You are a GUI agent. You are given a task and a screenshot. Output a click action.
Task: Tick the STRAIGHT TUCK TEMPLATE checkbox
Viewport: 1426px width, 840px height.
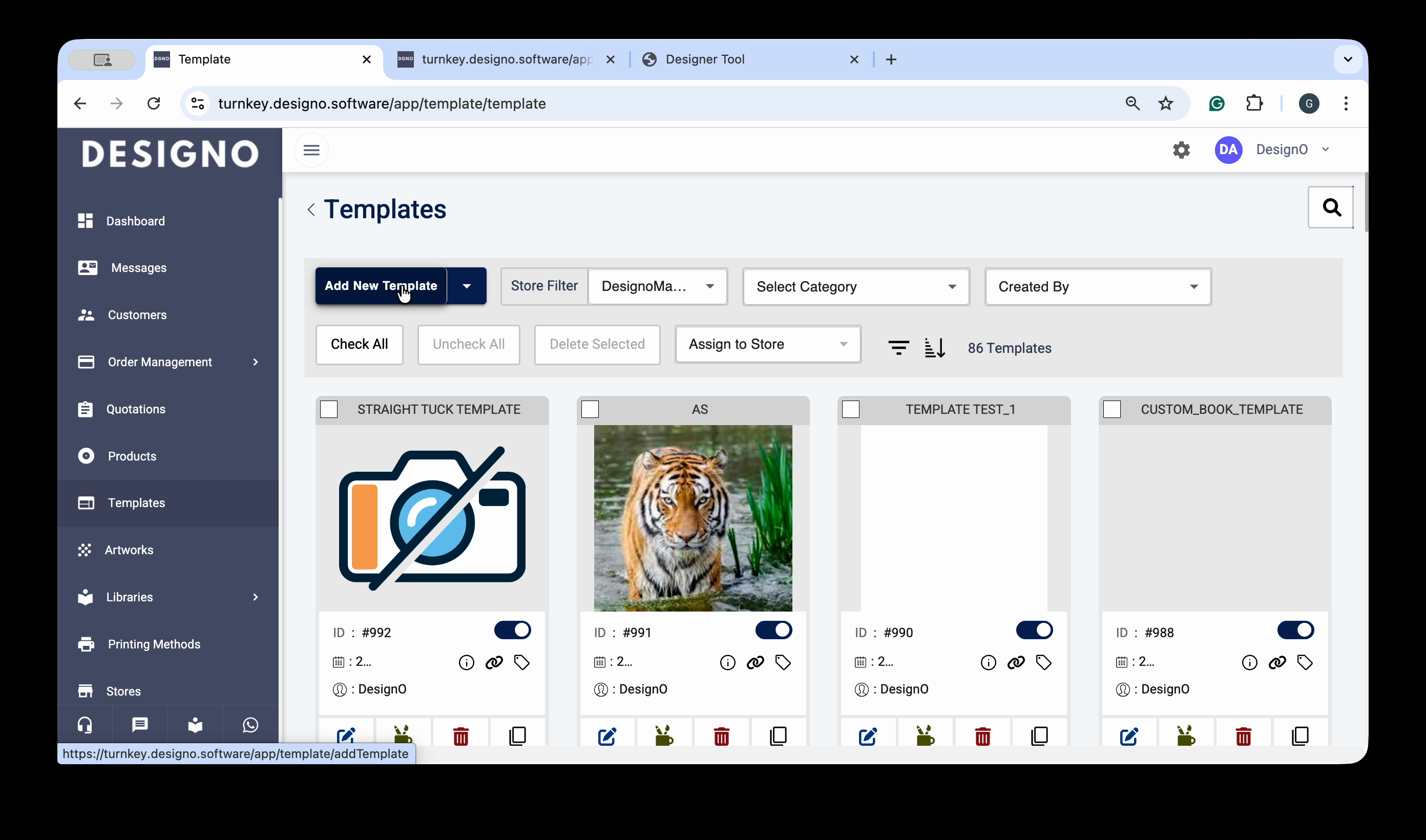329,409
